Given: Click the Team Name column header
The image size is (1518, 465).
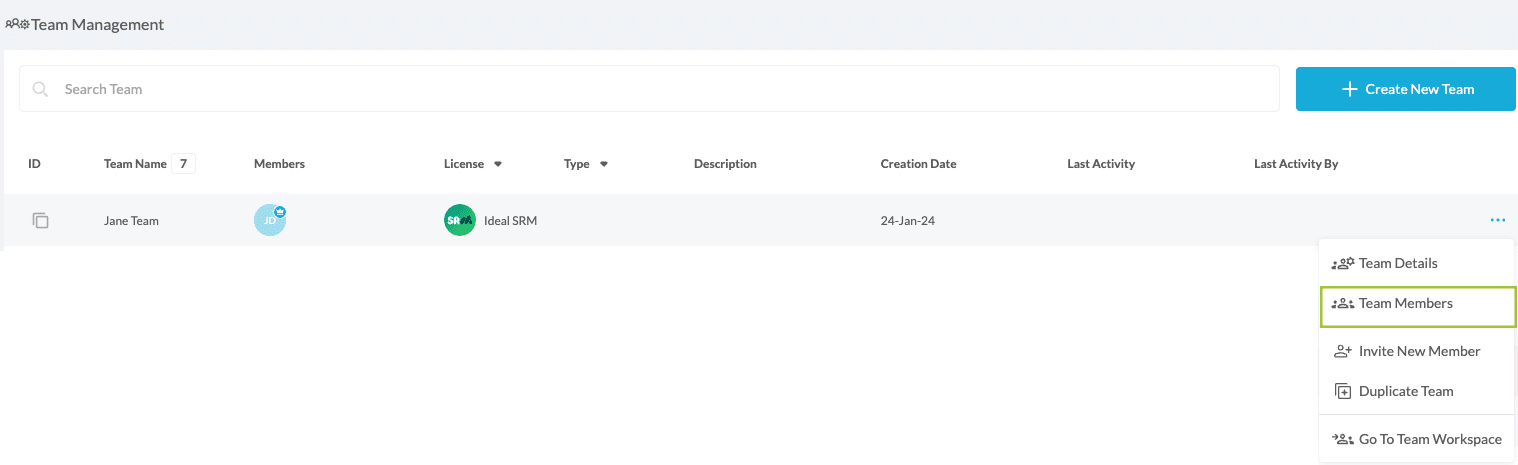Looking at the screenshot, I should (135, 164).
